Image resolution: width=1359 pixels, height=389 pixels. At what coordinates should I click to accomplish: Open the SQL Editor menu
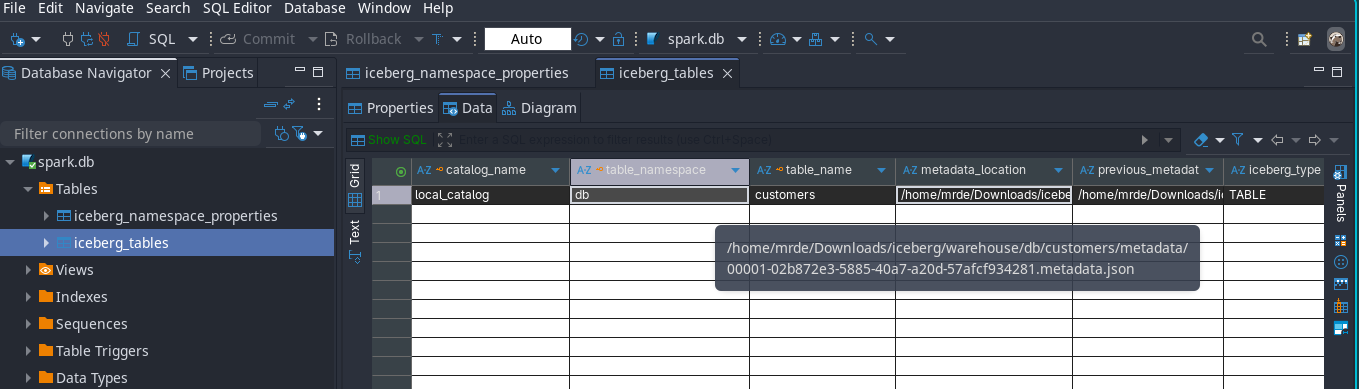click(x=237, y=8)
